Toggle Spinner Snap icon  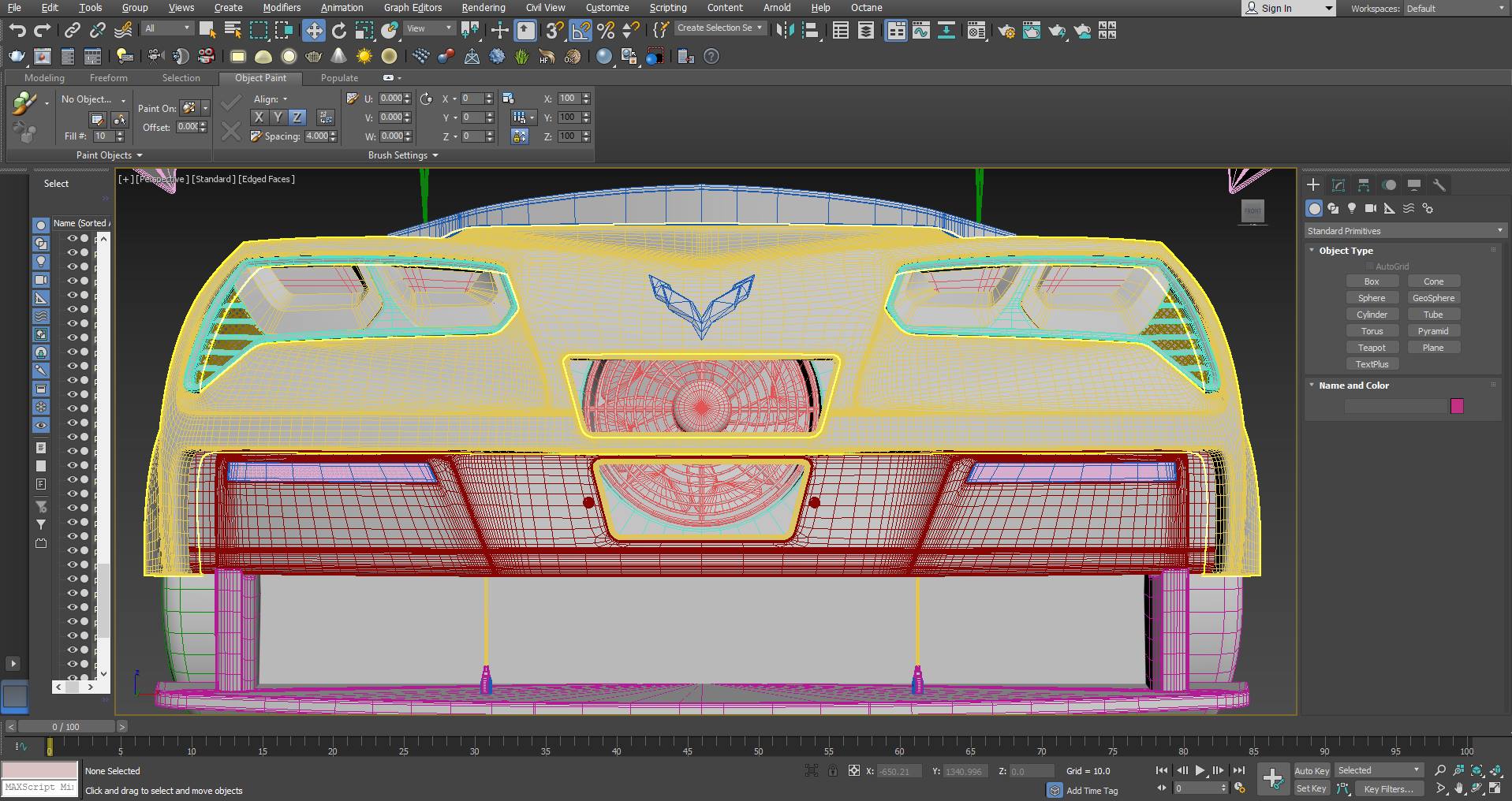click(630, 31)
